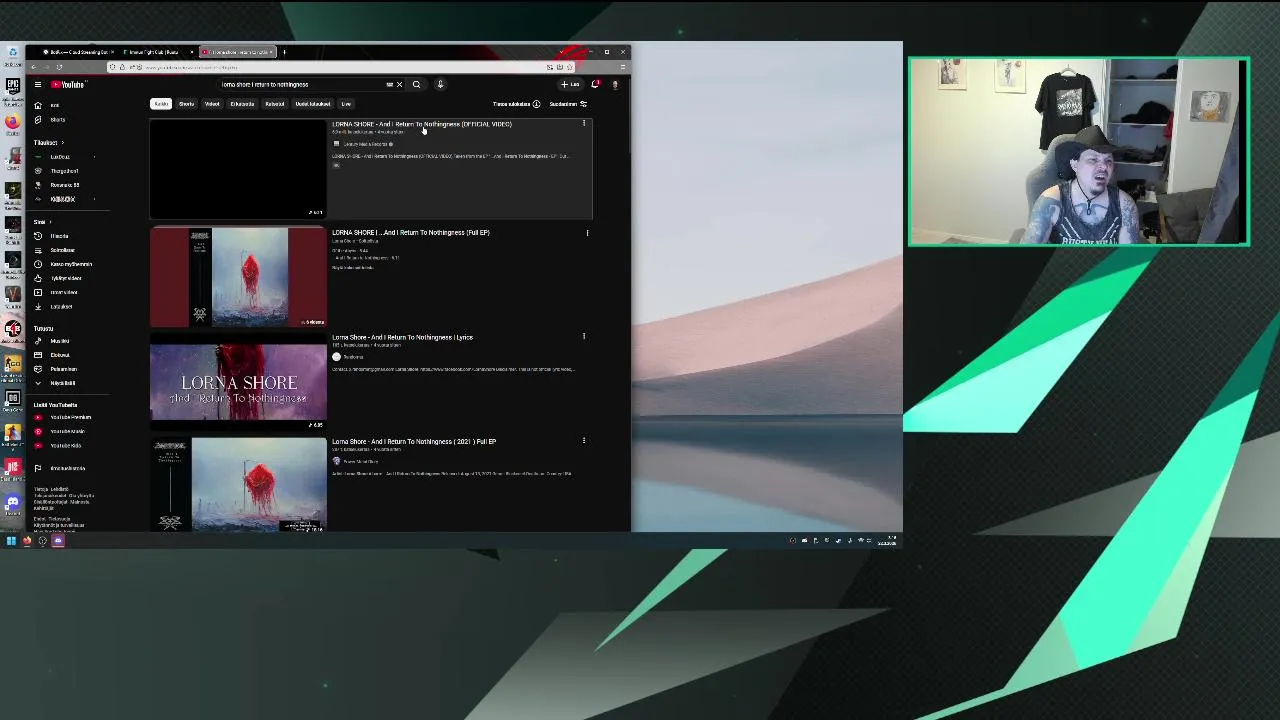Select the 'Videot' filter chip
Image resolution: width=1280 pixels, height=720 pixels.
coord(212,104)
